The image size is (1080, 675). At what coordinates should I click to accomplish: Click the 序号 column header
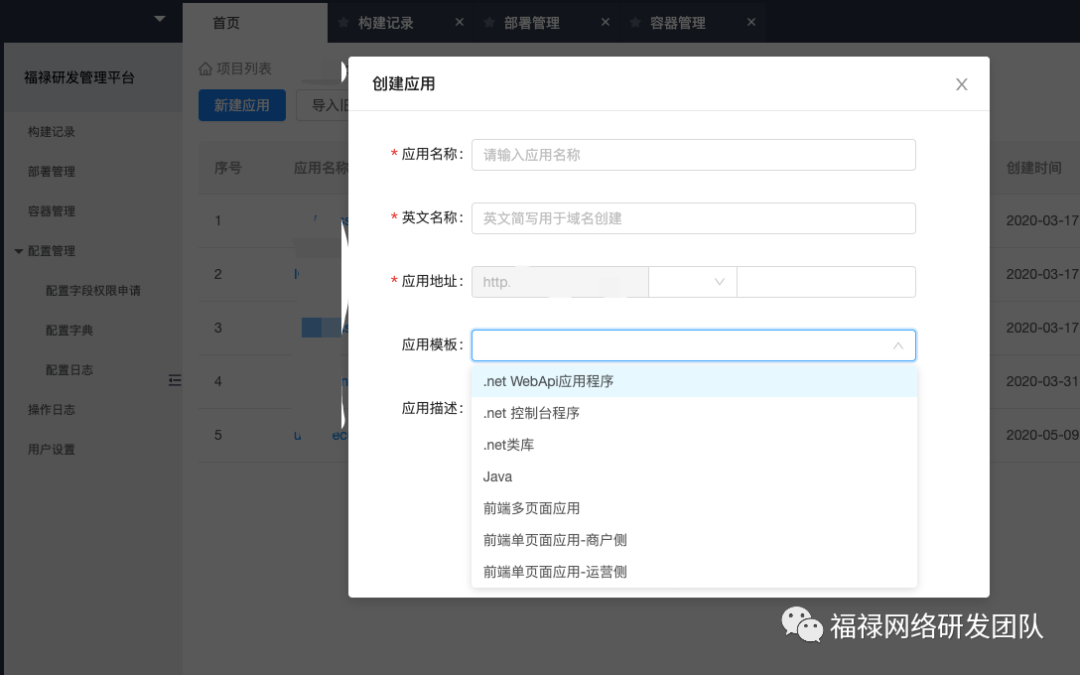tap(228, 168)
